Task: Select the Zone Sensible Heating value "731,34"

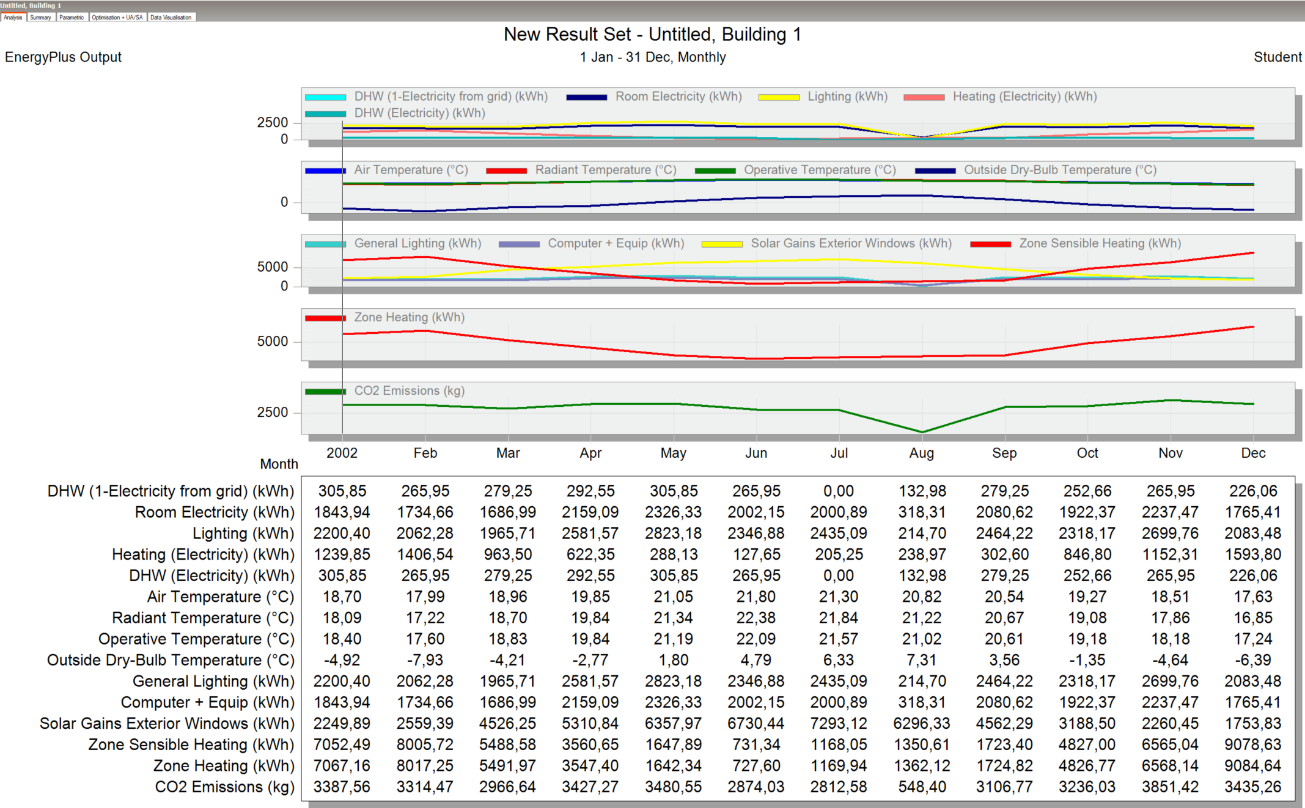Action: point(756,744)
